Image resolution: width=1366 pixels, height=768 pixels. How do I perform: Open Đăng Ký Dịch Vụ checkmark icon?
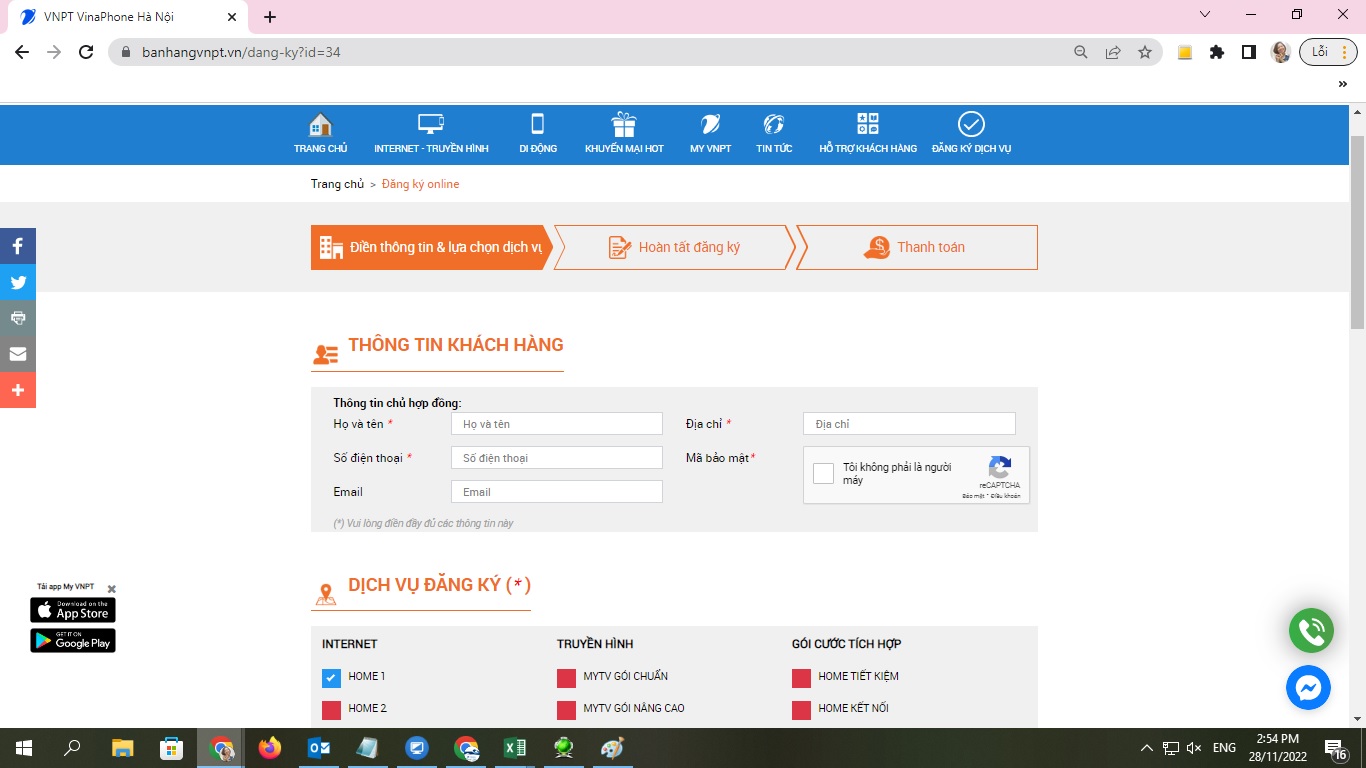click(971, 124)
